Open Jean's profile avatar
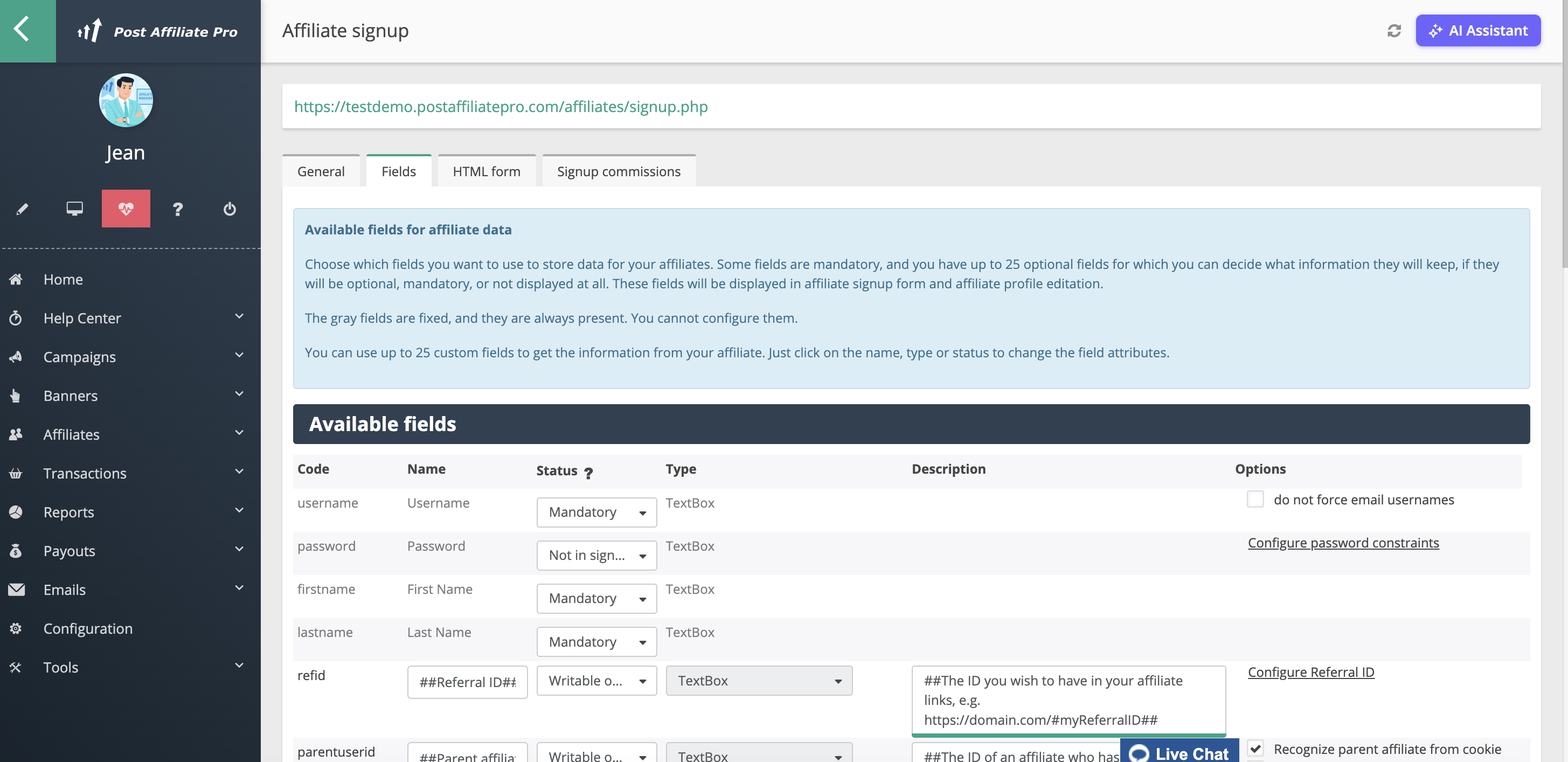Screen dimensions: 1568x762 tap(126, 100)
